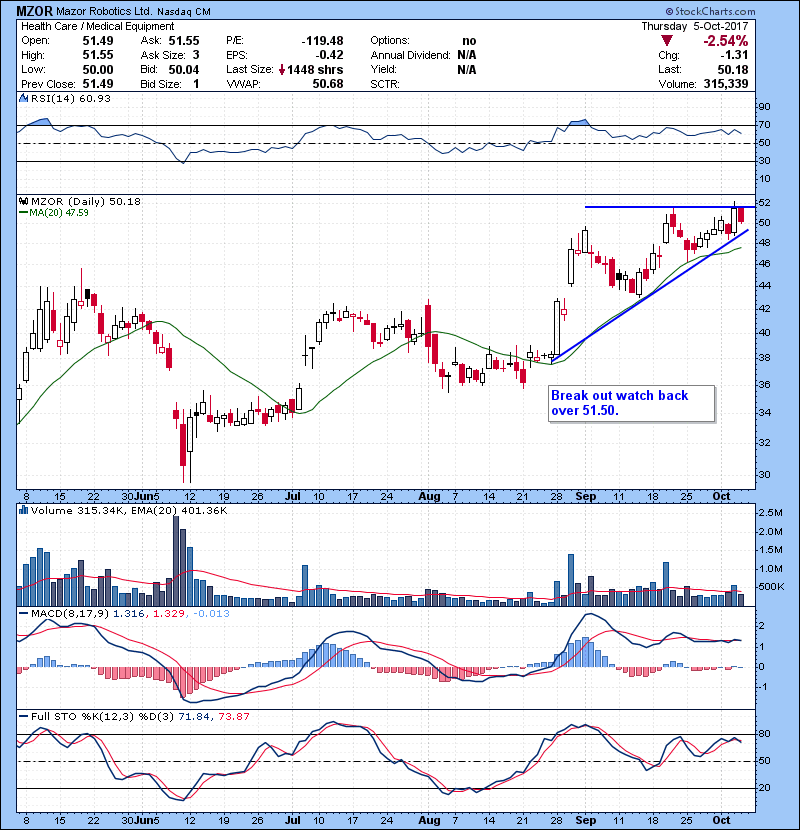Click the Last Size value 1448 shrs
This screenshot has height=830, width=800.
pyautogui.click(x=315, y=69)
